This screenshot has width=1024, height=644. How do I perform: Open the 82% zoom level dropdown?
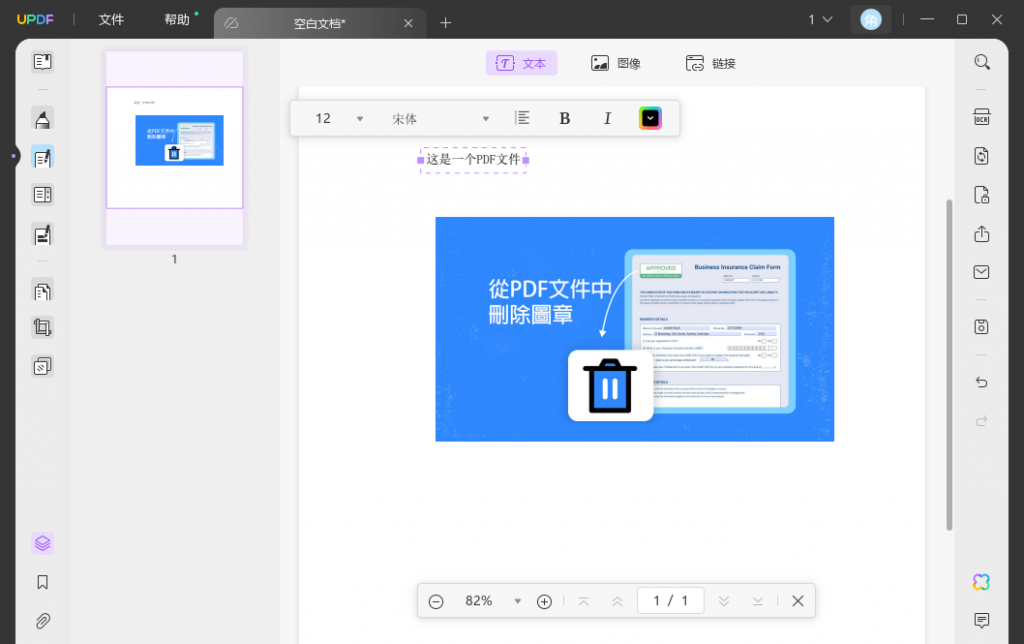click(x=517, y=601)
